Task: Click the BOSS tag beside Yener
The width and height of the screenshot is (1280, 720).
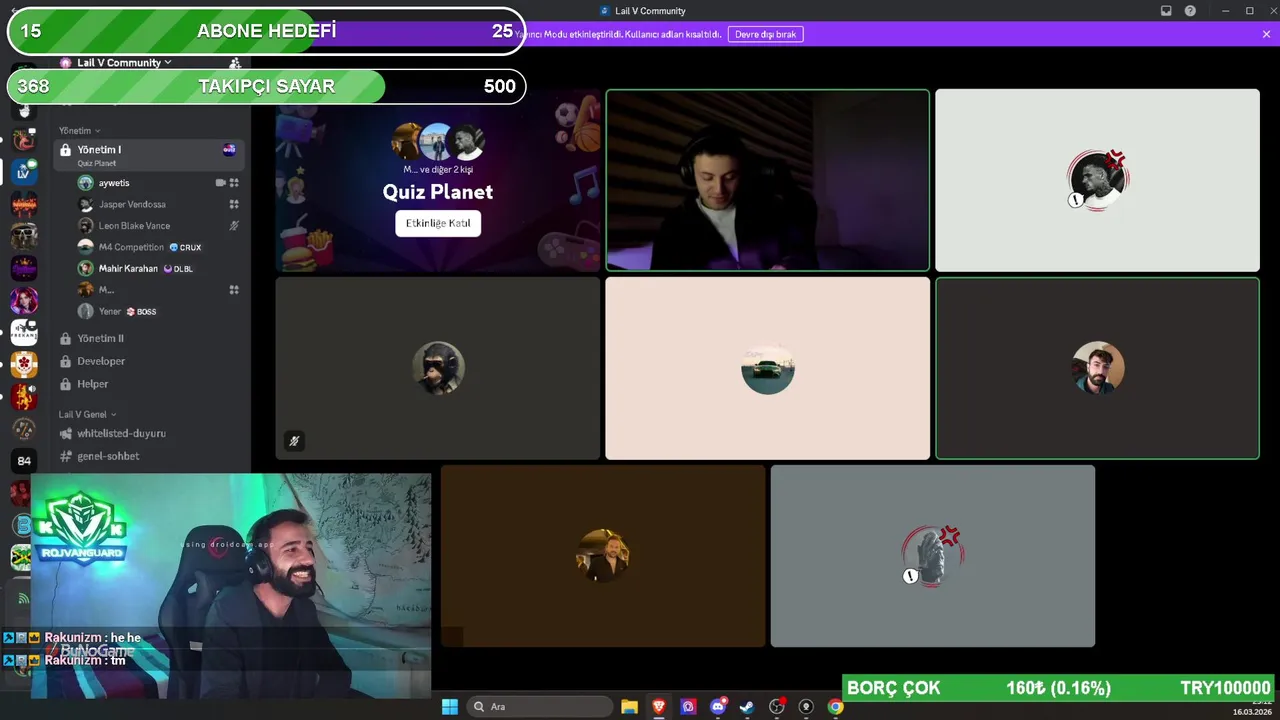Action: (x=141, y=312)
